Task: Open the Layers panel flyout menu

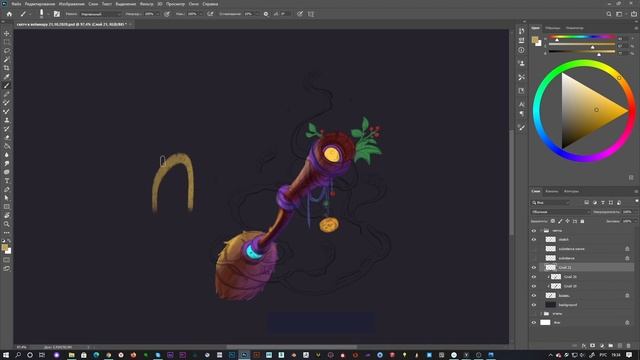Action: pos(636,191)
